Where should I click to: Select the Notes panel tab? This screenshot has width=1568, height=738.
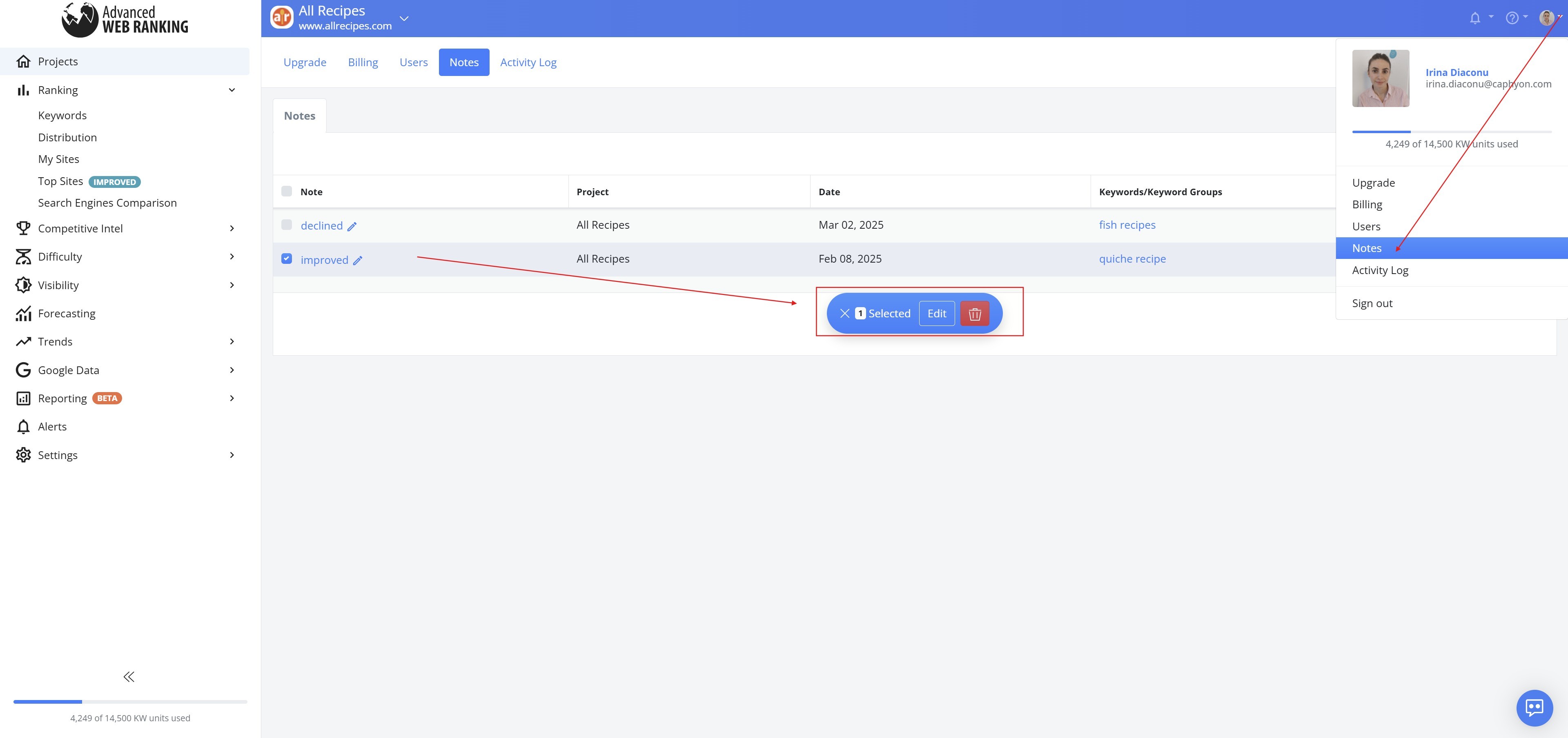pyautogui.click(x=299, y=116)
